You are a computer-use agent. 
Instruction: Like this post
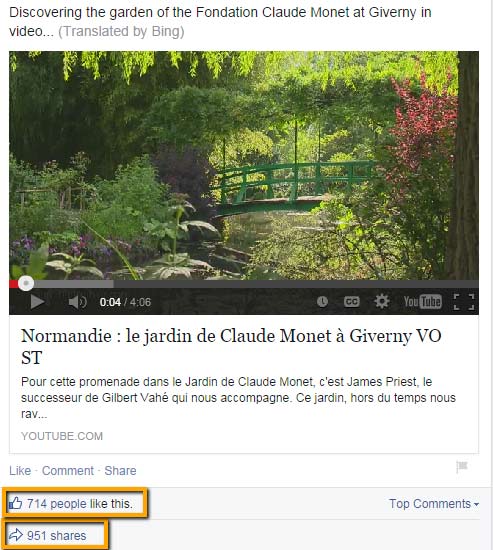click(x=20, y=470)
